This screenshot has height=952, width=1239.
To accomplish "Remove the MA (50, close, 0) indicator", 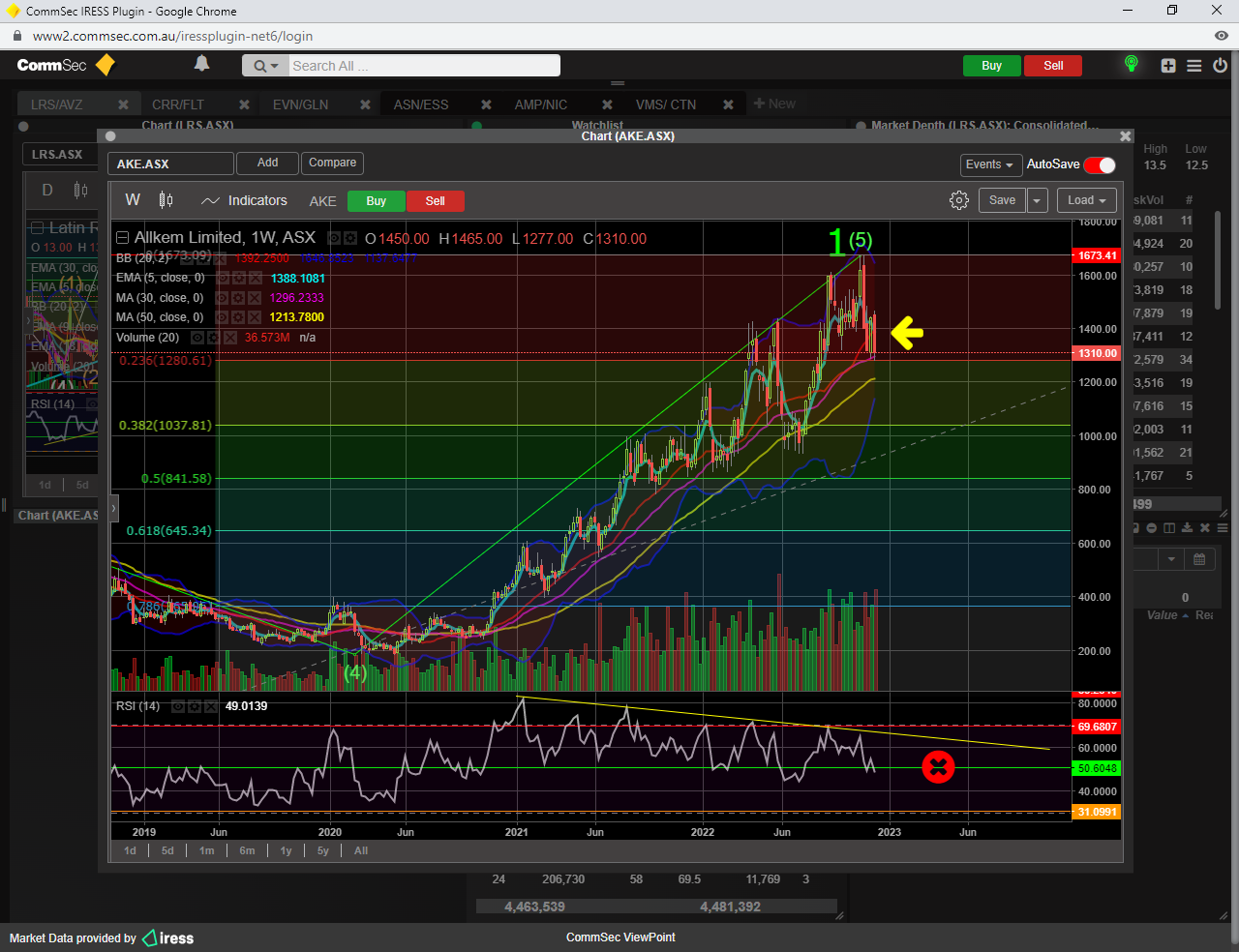I will pyautogui.click(x=255, y=317).
